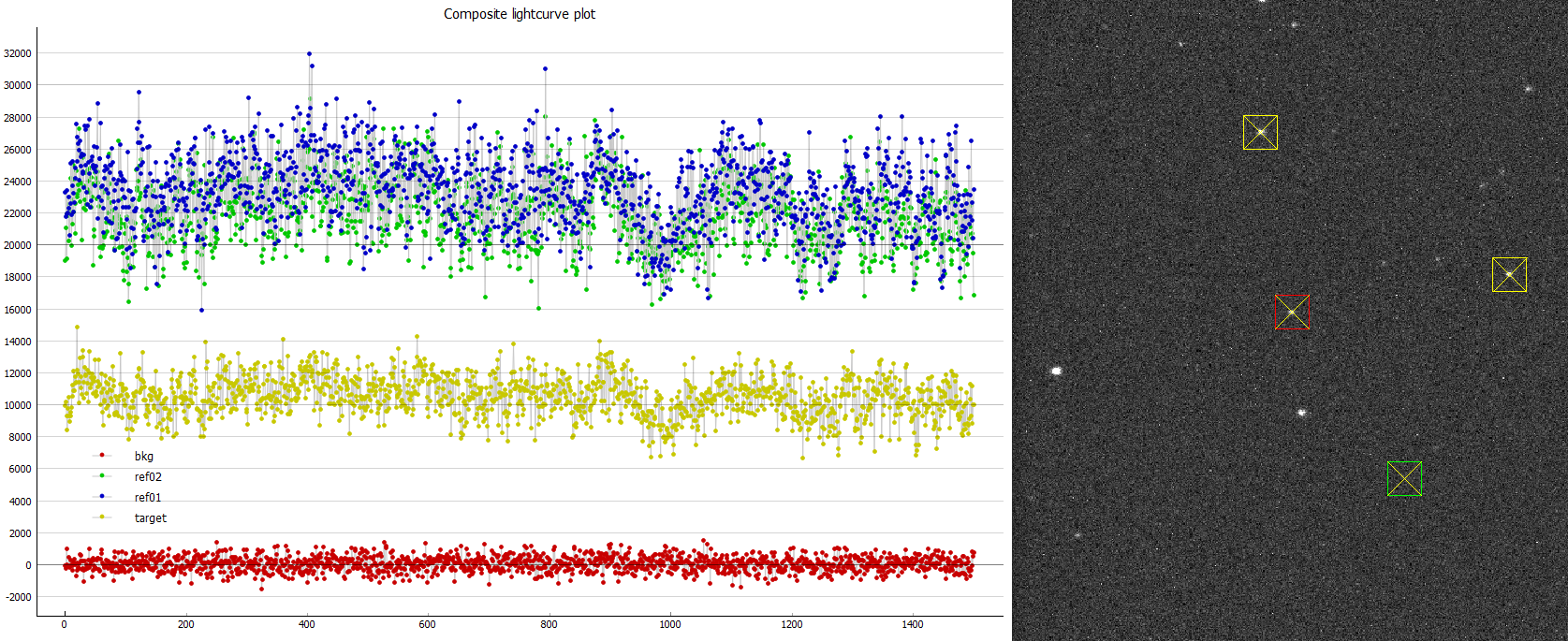
Task: Click the 0 label on the x-axis
Action: 65,624
